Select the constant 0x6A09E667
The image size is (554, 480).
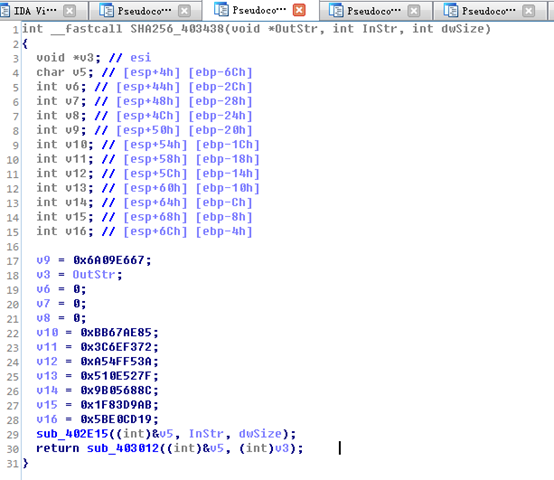(x=109, y=260)
